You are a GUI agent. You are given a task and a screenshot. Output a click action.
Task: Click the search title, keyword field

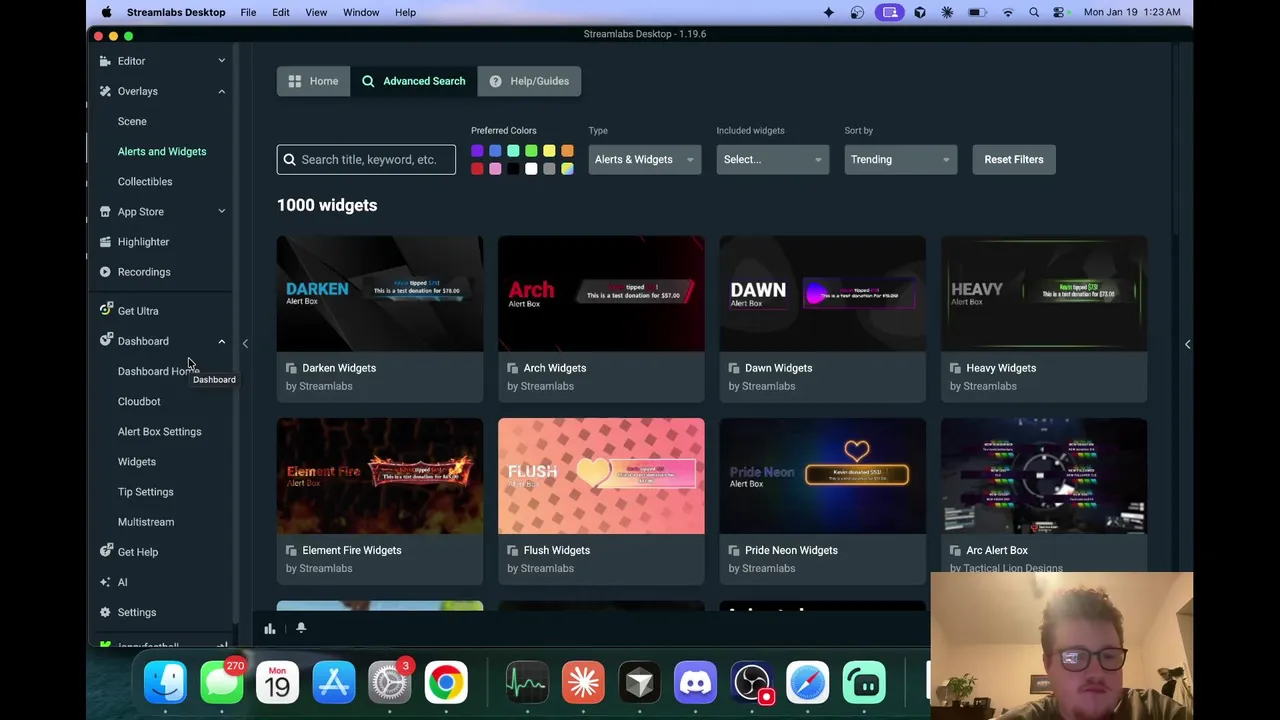pyautogui.click(x=366, y=160)
